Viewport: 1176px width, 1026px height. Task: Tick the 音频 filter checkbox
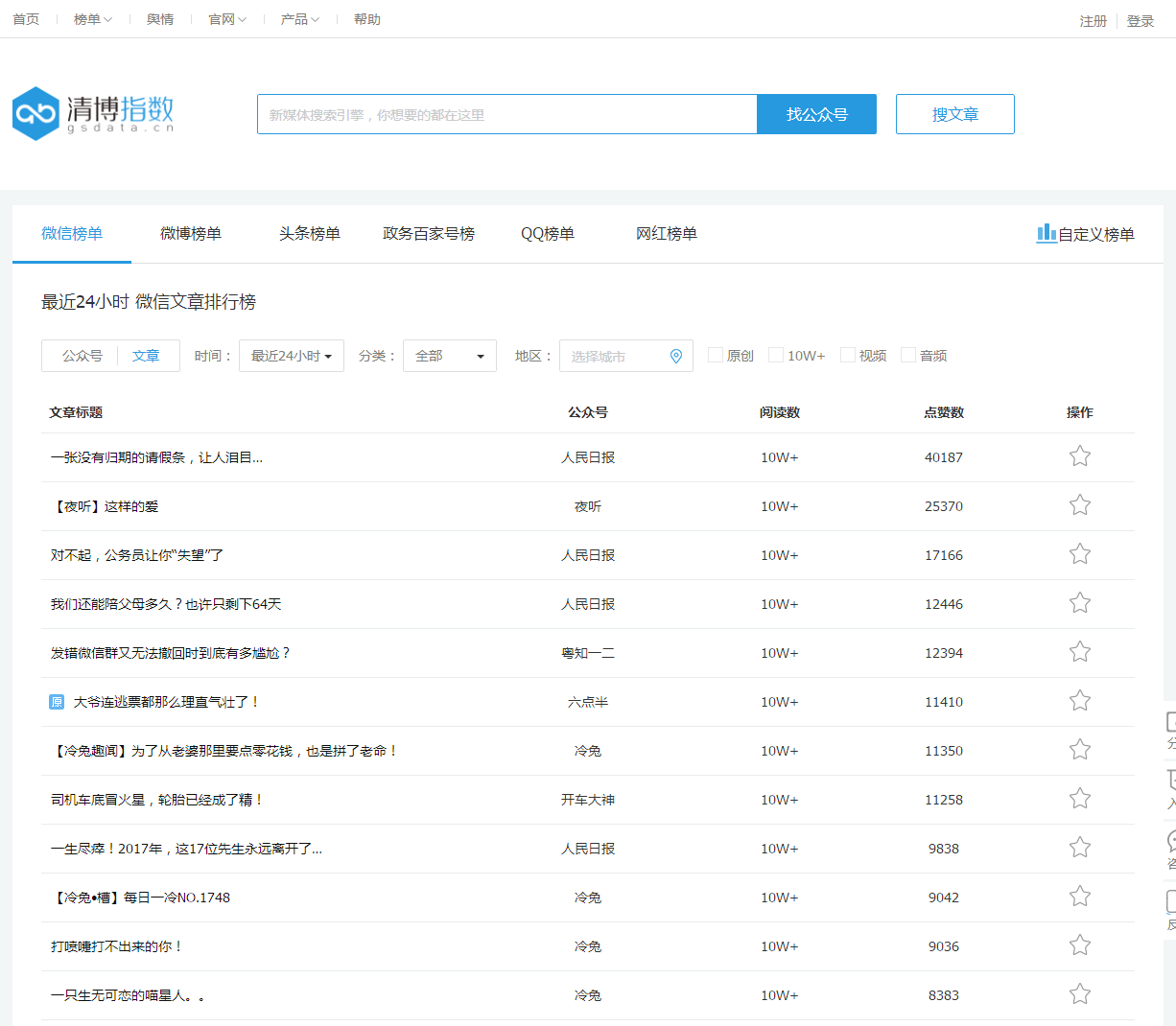(x=908, y=355)
